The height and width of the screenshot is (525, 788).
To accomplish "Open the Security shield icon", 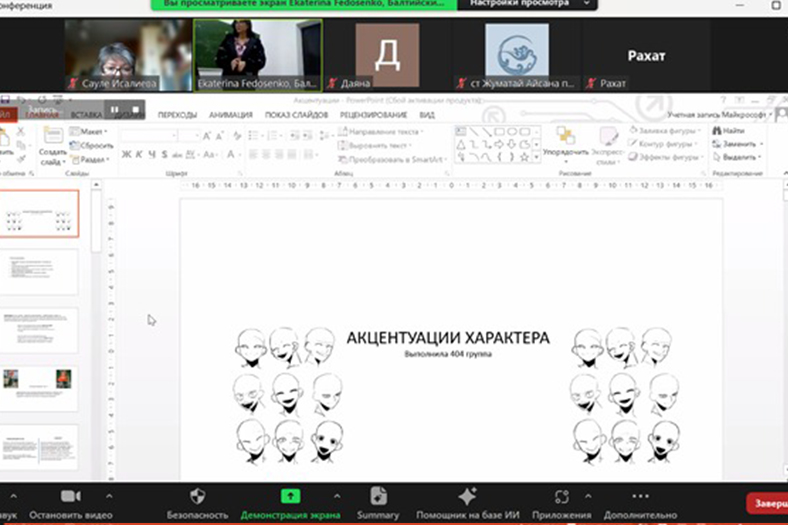I will 197,497.
